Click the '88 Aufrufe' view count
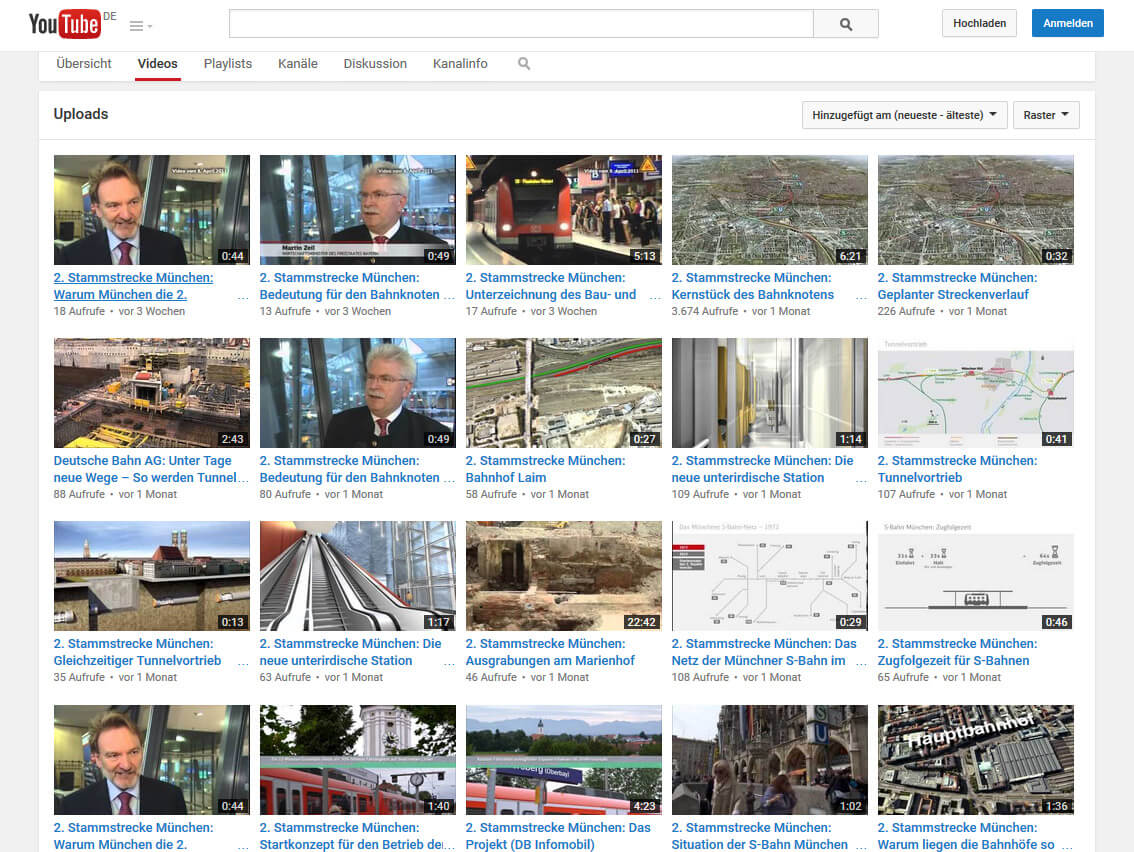Viewport: 1134px width, 852px height. 80,494
